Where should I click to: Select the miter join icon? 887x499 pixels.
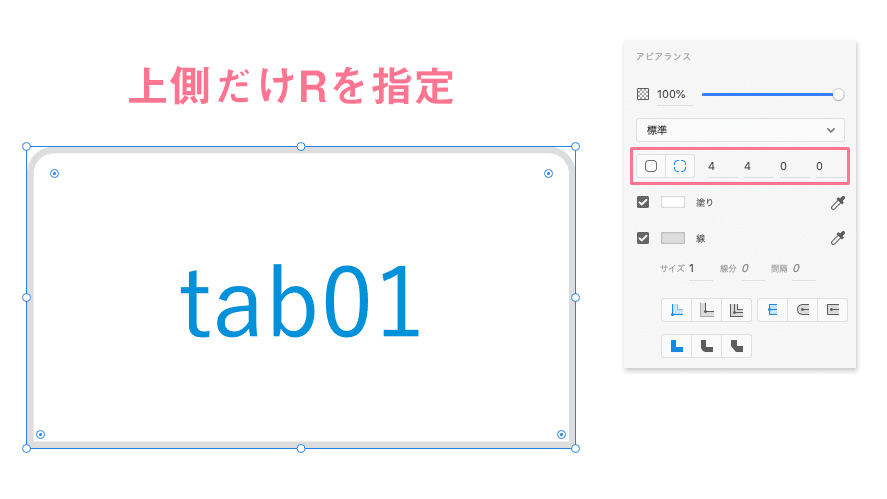tap(677, 346)
